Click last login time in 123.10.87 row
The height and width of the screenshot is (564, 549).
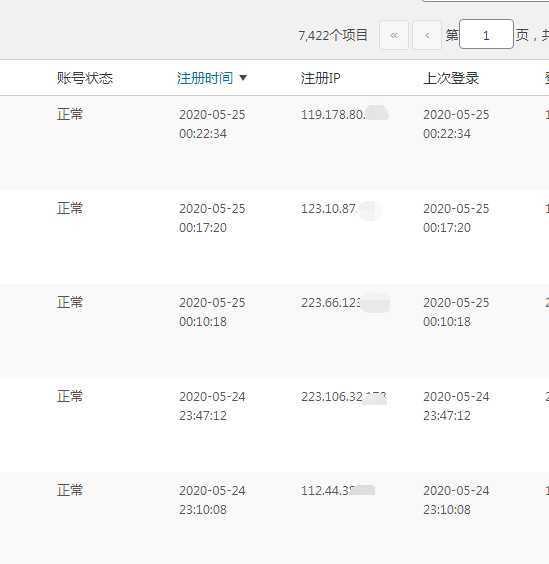tap(456, 218)
